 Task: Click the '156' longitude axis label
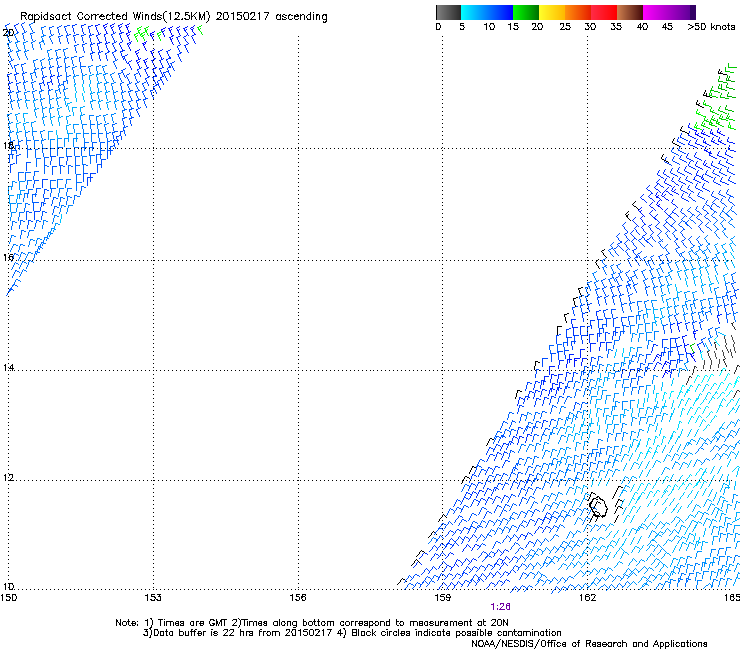(298, 598)
